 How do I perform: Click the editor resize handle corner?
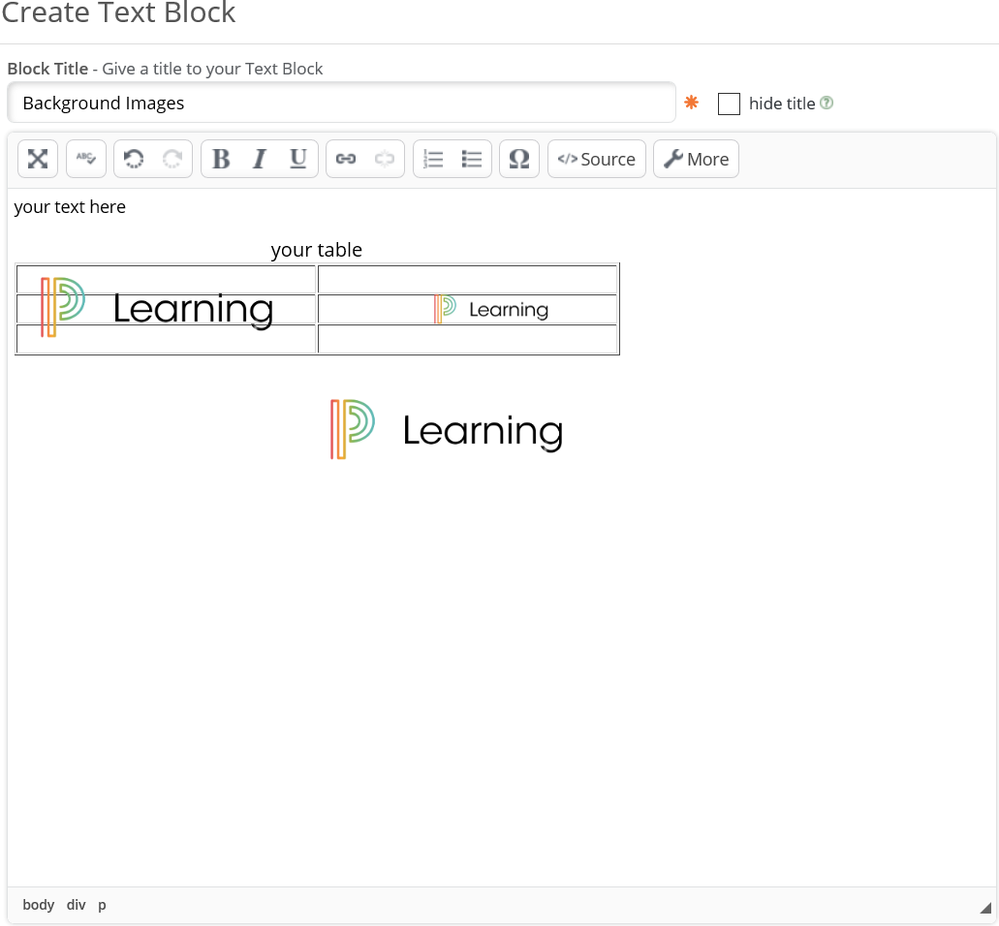(x=985, y=908)
